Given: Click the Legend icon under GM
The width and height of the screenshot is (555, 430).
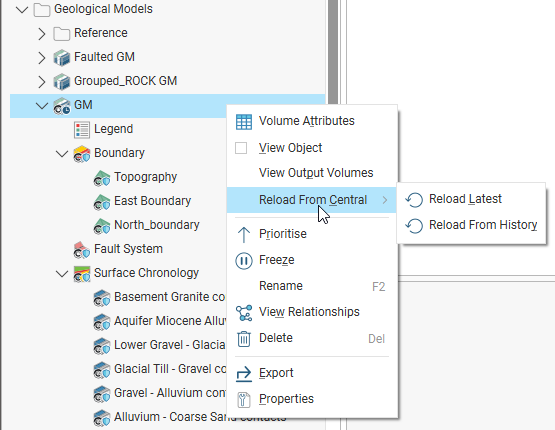Looking at the screenshot, I should 82,130.
